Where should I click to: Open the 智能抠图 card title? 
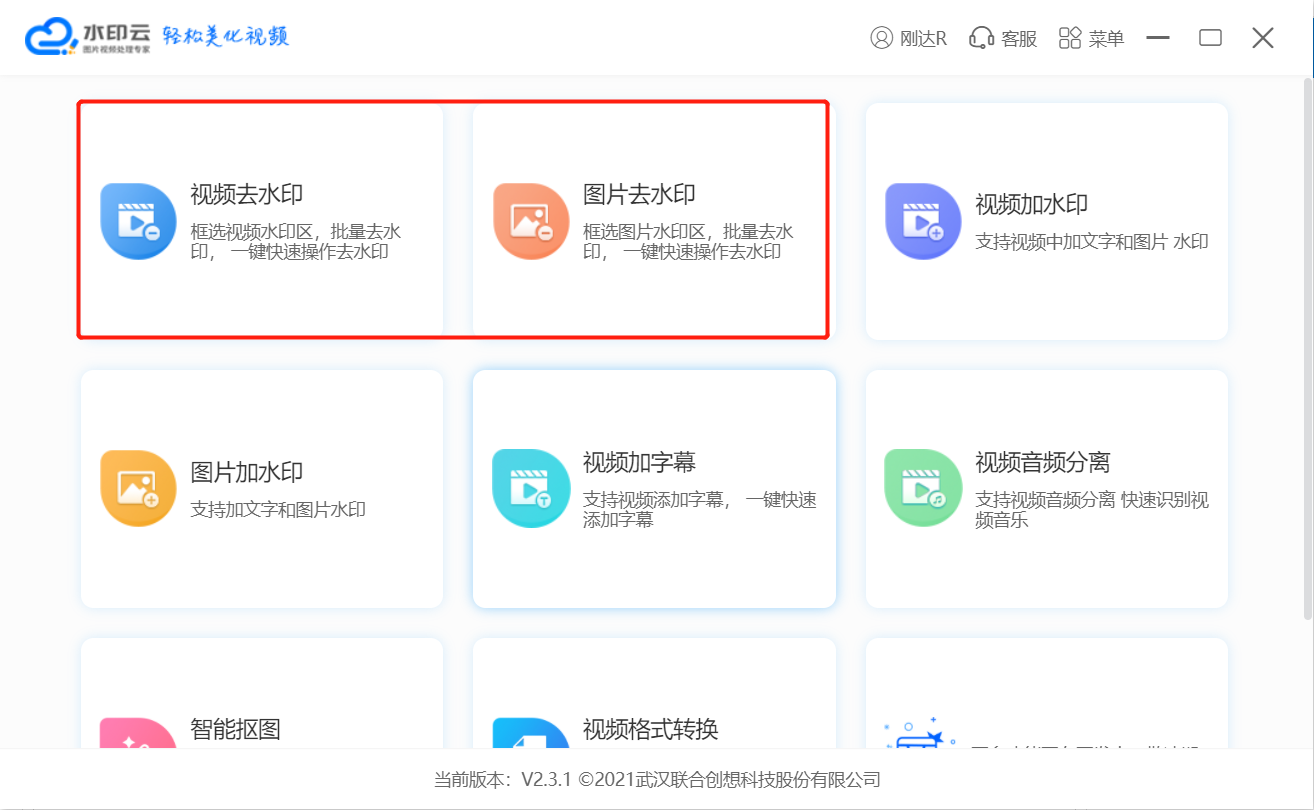pos(236,729)
